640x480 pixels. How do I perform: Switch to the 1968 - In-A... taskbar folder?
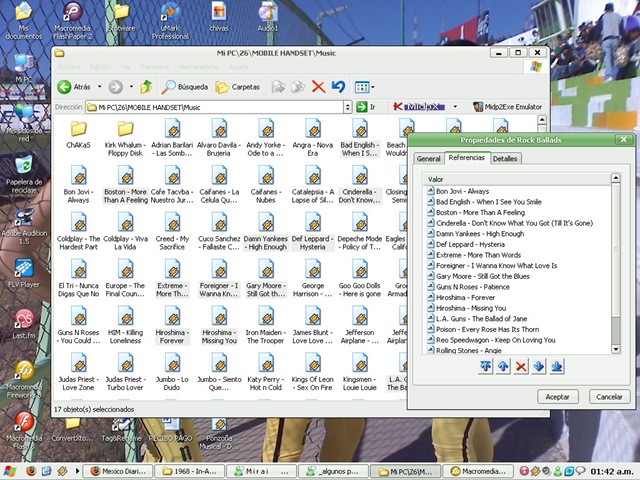[191, 471]
